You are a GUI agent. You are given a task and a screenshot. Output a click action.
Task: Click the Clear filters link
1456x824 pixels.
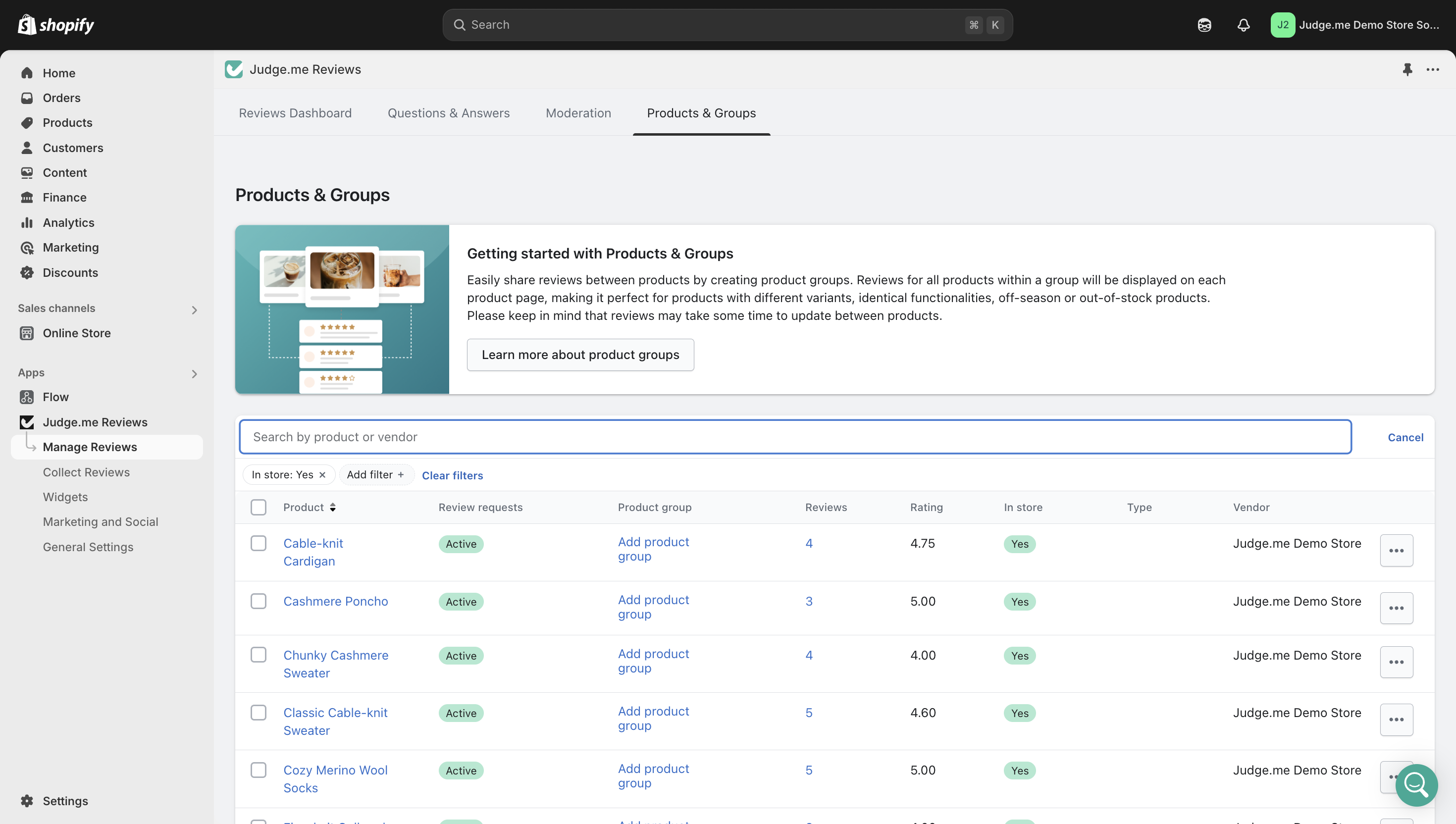coord(452,475)
